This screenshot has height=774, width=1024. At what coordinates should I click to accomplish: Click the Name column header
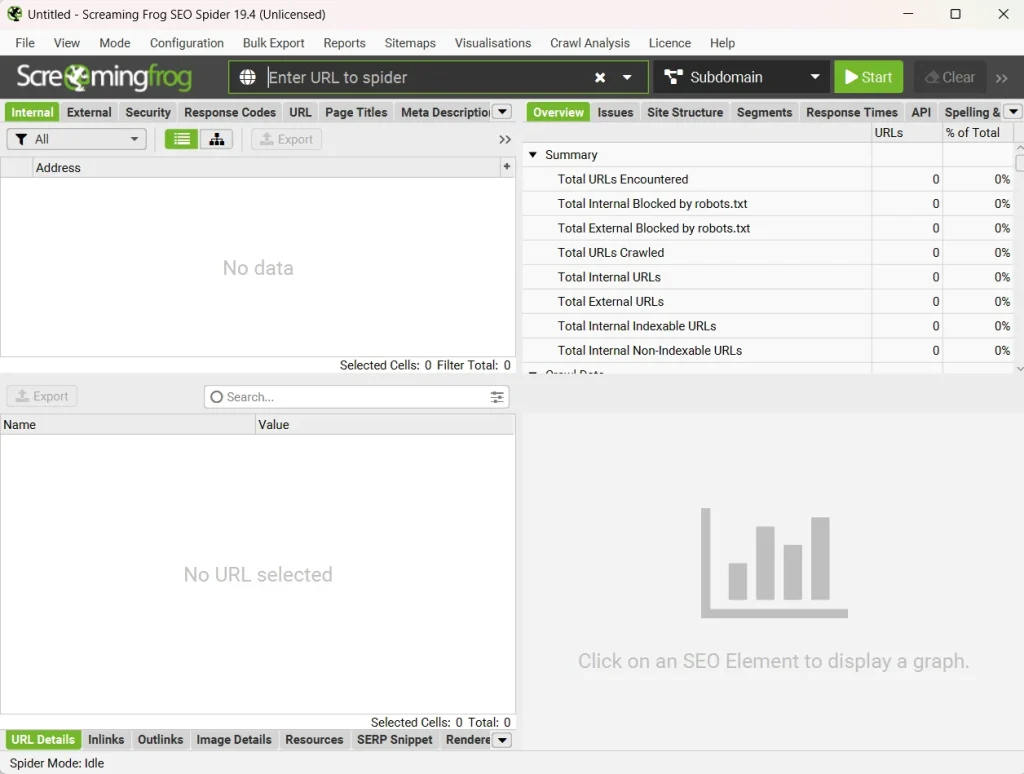[128, 425]
